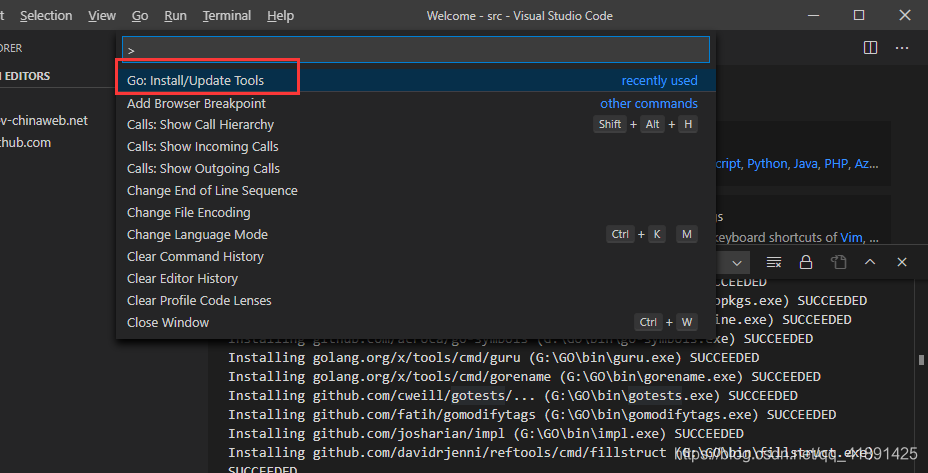
Task: Click the gorename.exe SUCCEEDED output line
Action: 524,377
